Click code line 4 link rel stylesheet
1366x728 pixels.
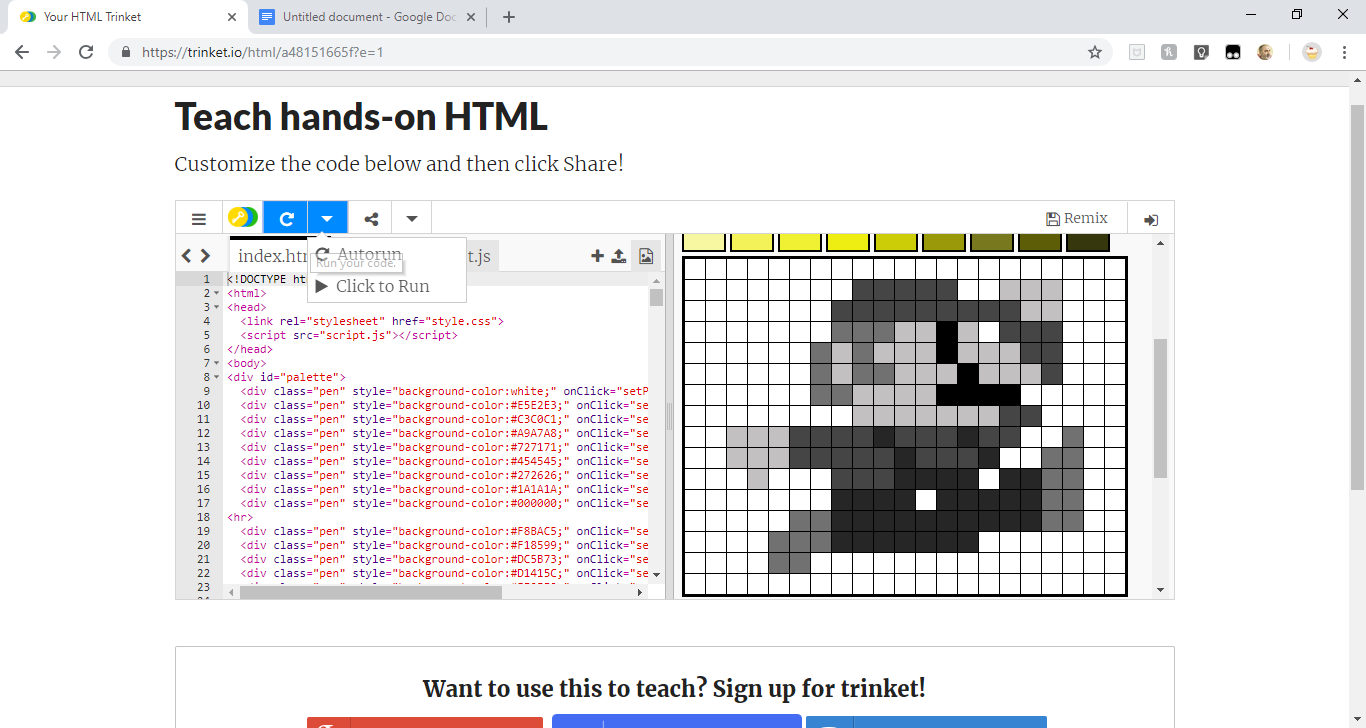pos(372,322)
